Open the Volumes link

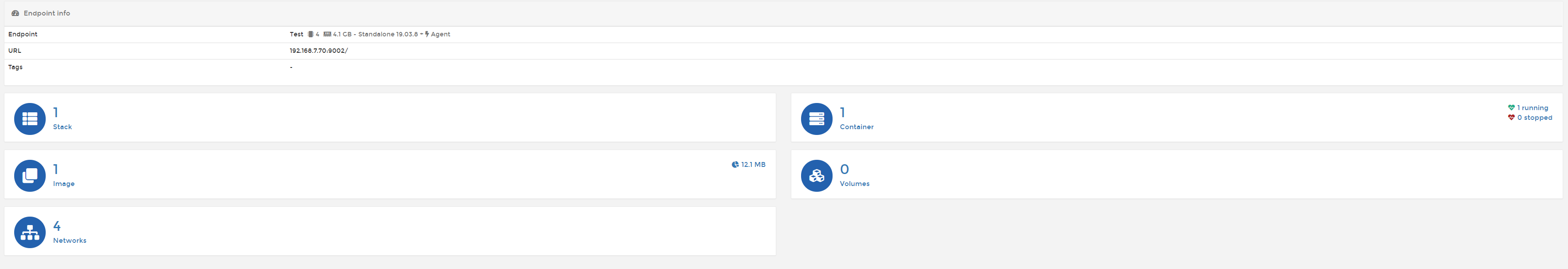[855, 183]
